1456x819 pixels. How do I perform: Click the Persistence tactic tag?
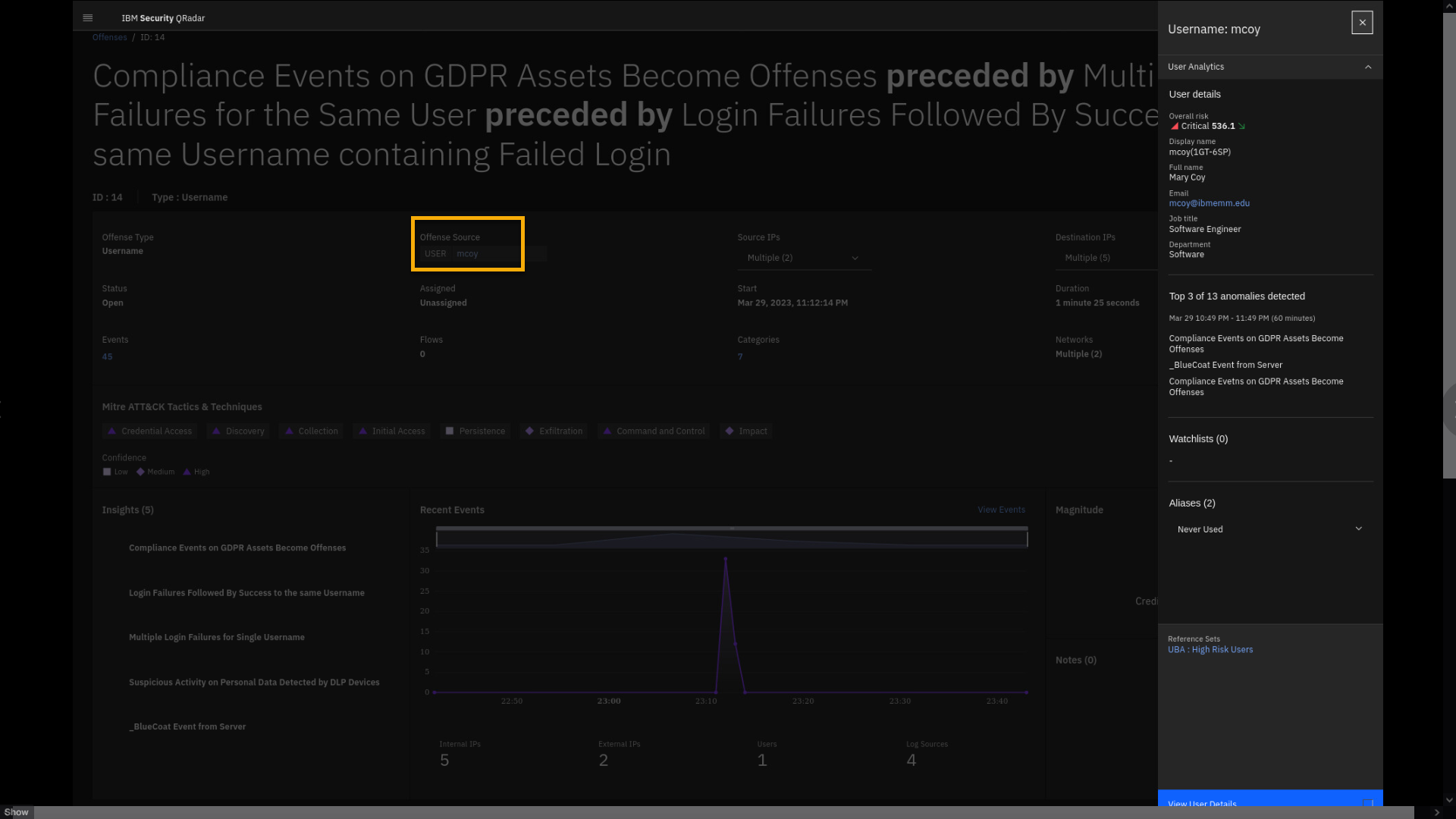point(475,431)
